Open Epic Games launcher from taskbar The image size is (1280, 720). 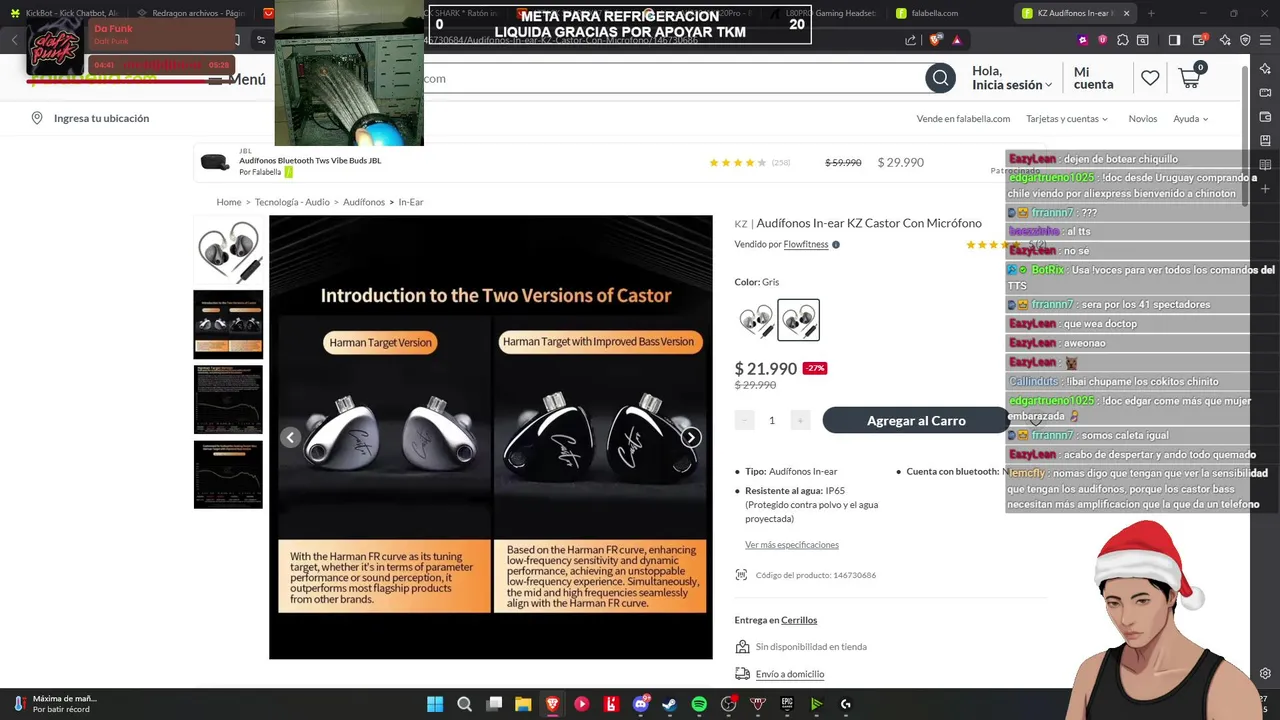coord(787,704)
